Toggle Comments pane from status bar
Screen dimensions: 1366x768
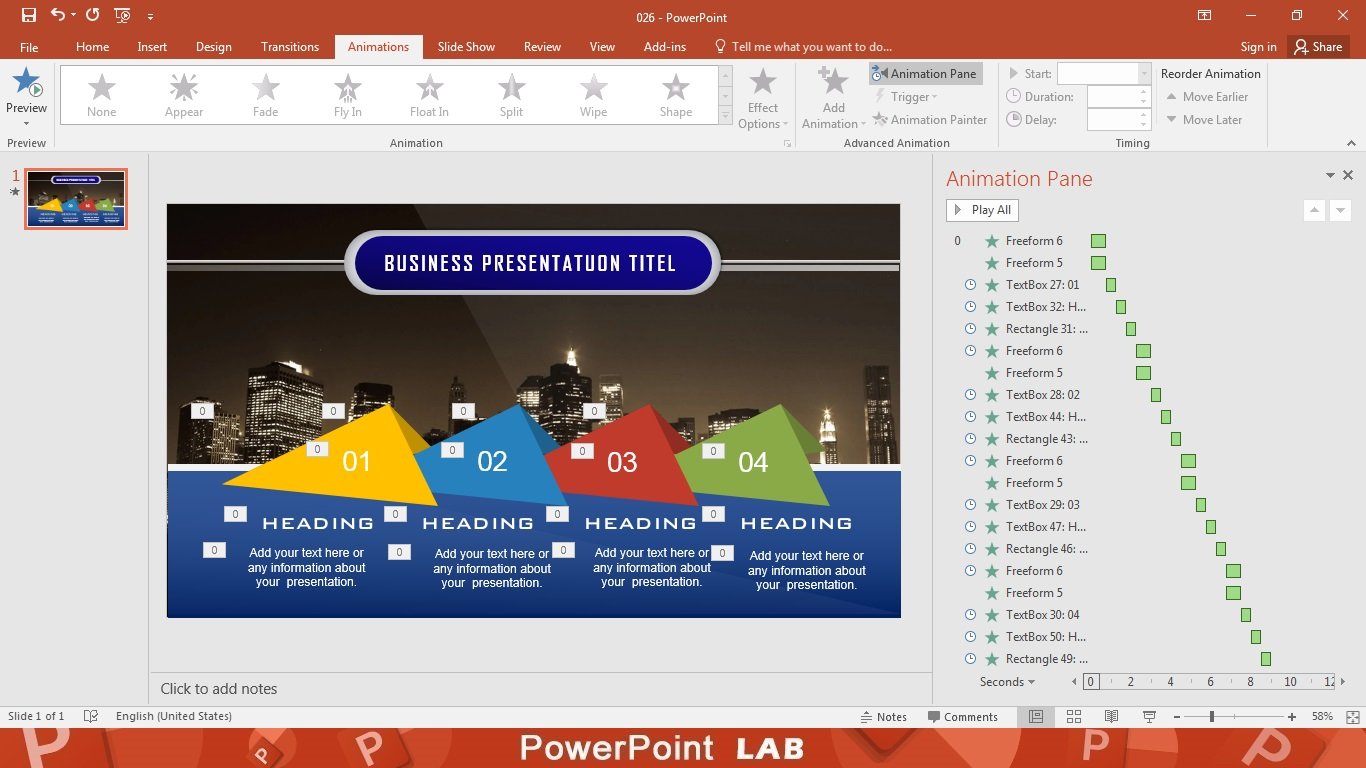click(963, 717)
